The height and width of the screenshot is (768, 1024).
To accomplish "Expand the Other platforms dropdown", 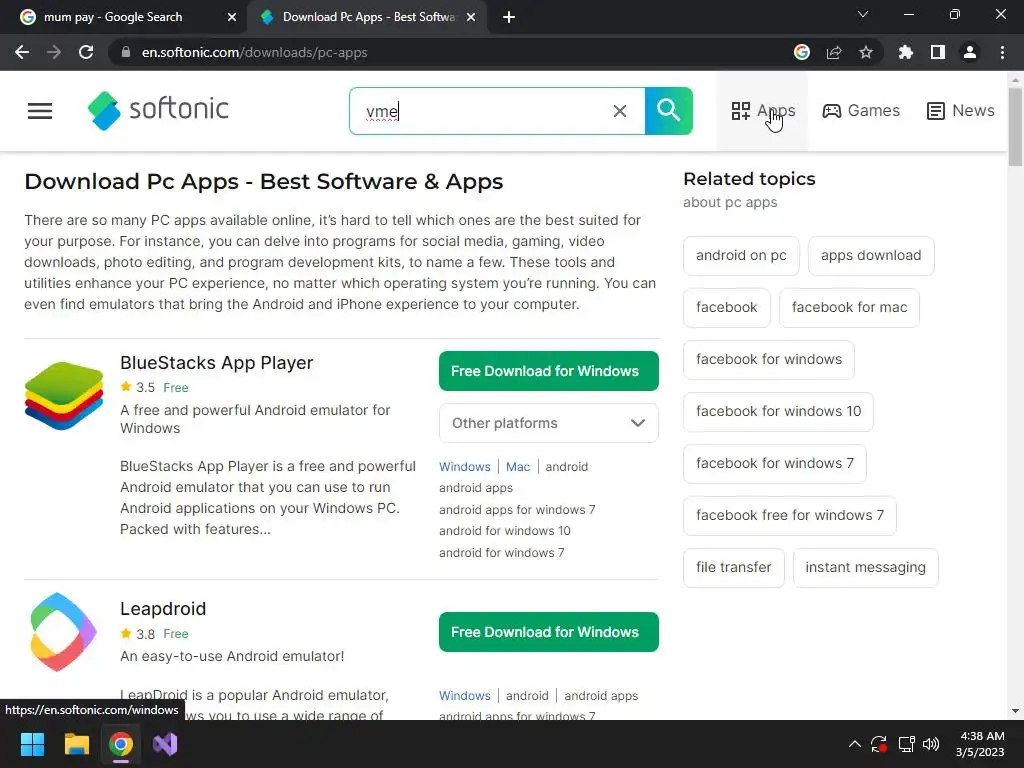I will coord(549,423).
